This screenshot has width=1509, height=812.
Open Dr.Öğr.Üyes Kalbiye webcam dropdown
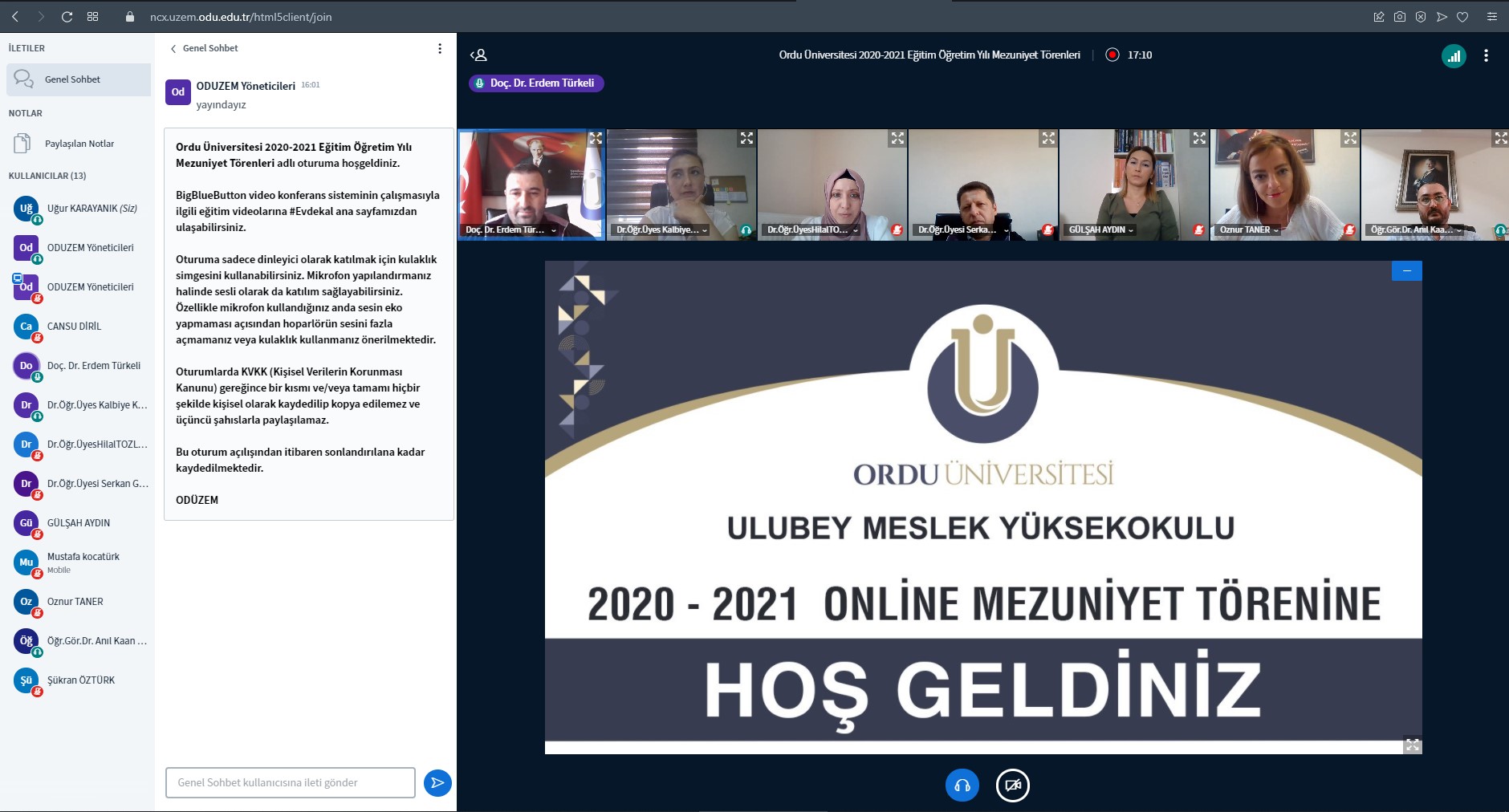pos(662,229)
